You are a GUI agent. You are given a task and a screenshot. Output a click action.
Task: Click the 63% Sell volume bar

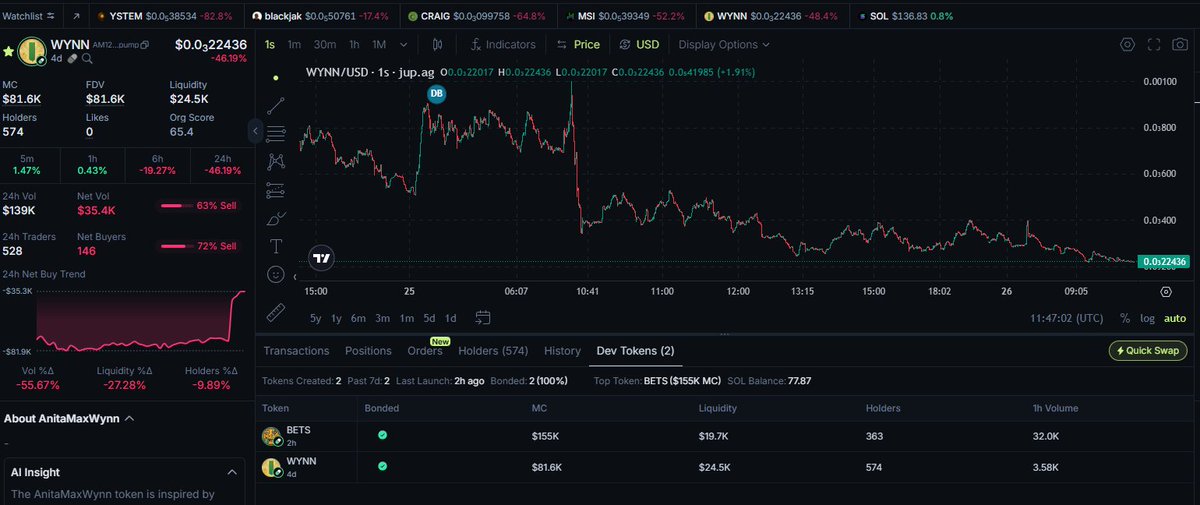198,206
